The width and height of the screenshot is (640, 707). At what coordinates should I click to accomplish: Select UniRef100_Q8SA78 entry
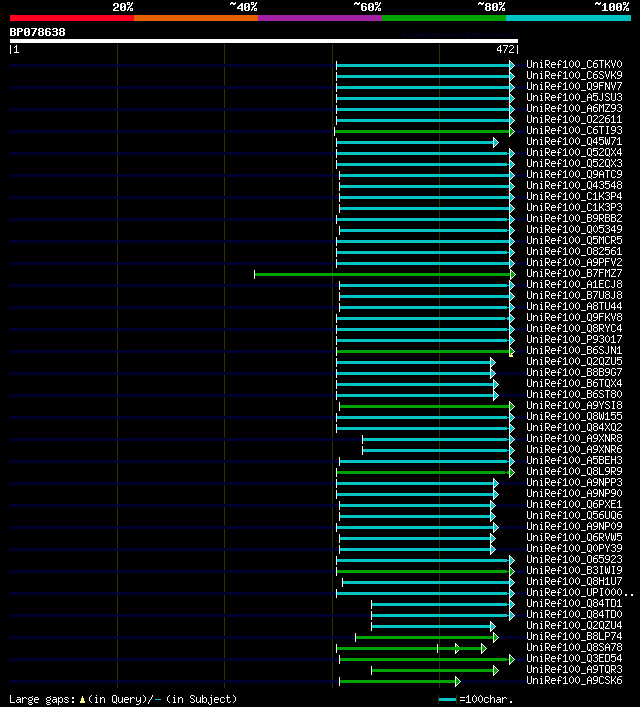pyautogui.click(x=574, y=647)
